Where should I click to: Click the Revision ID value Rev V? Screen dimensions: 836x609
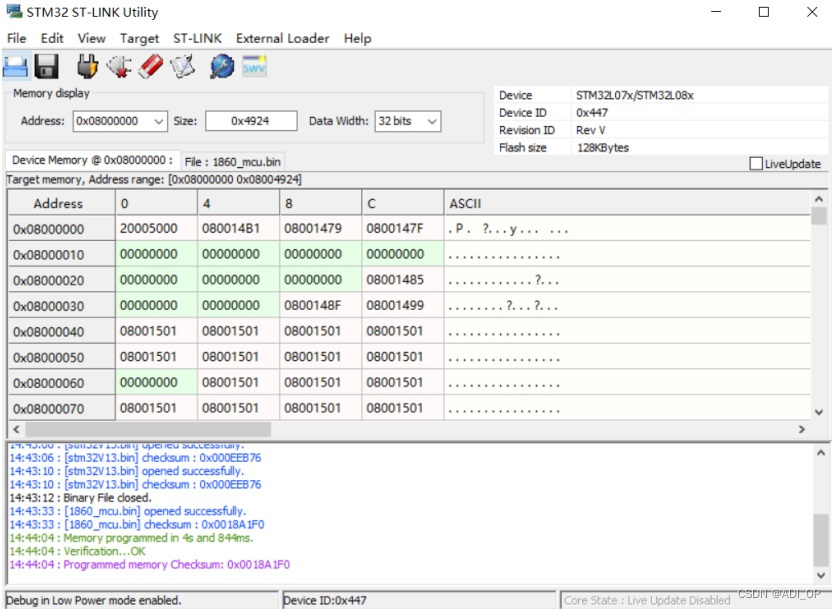590,130
